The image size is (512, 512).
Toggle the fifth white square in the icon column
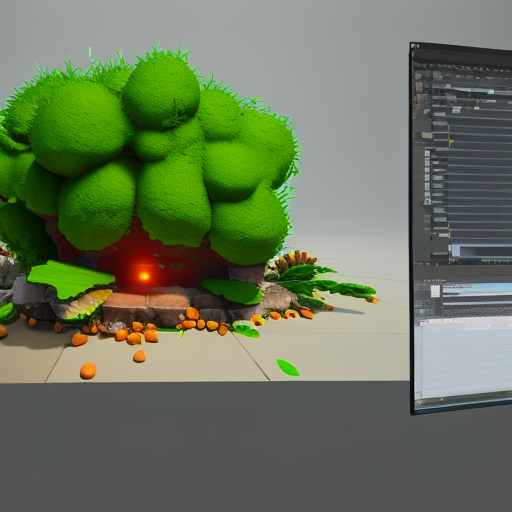(x=427, y=186)
